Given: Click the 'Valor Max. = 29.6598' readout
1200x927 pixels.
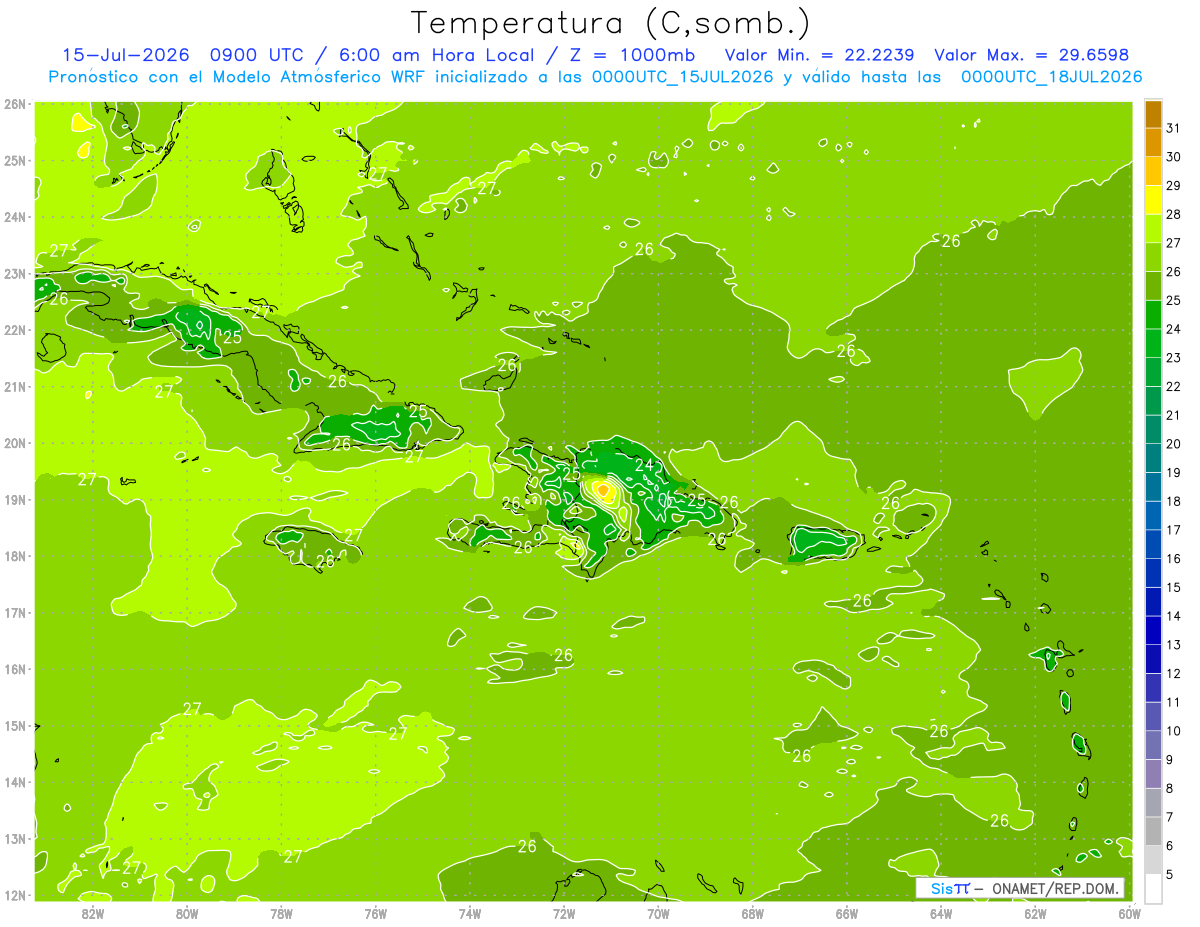Looking at the screenshot, I should pos(1031,55).
